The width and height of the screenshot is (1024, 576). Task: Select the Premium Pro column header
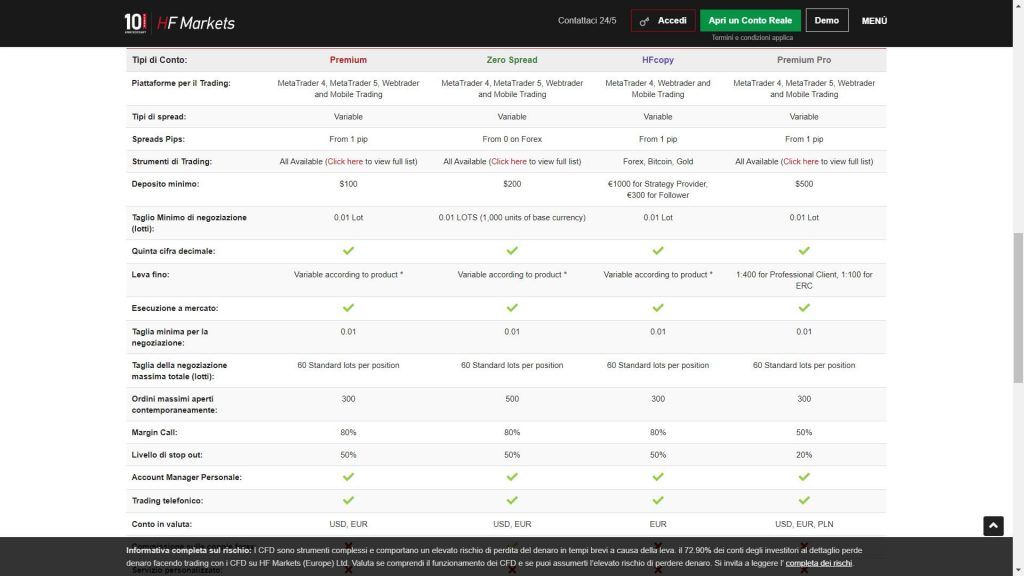tap(804, 60)
